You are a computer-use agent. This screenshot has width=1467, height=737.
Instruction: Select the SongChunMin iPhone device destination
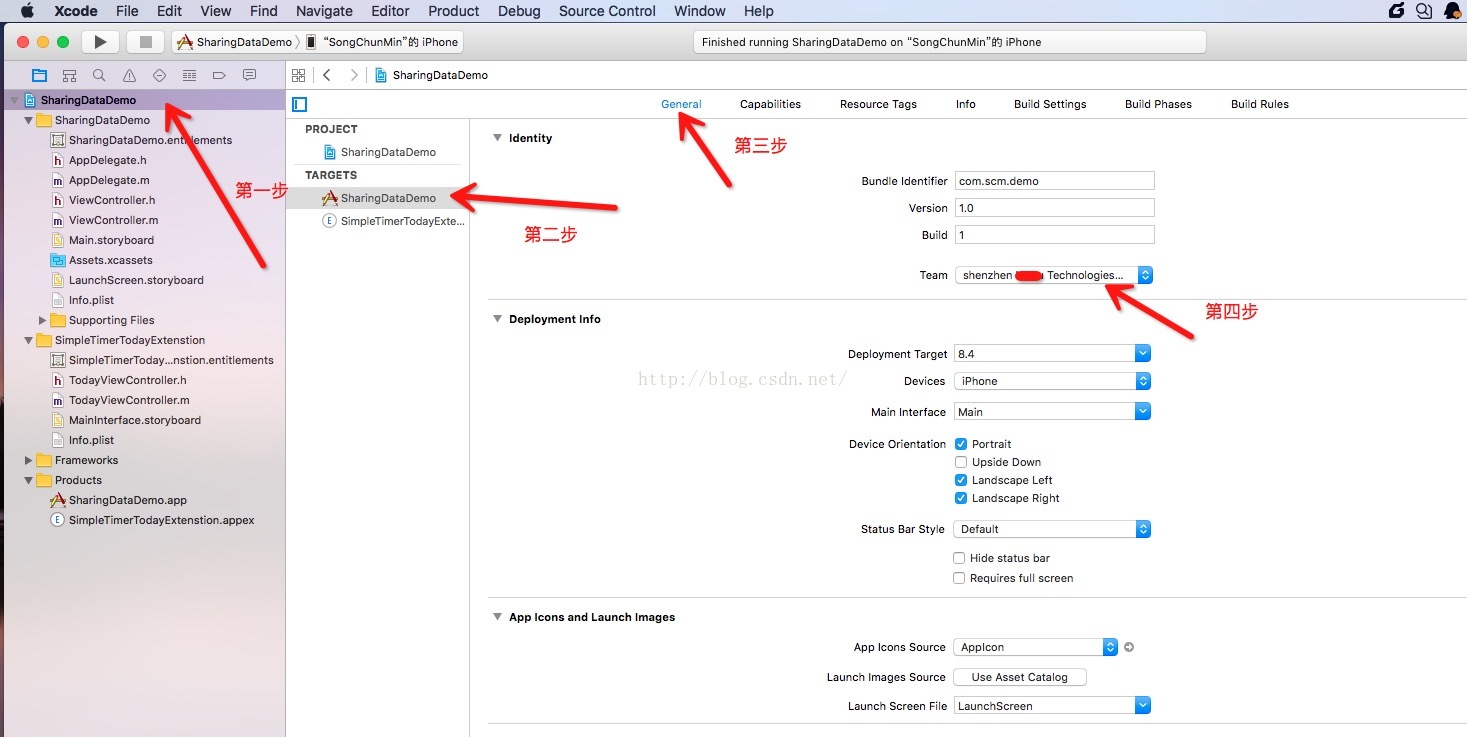pyautogui.click(x=383, y=42)
